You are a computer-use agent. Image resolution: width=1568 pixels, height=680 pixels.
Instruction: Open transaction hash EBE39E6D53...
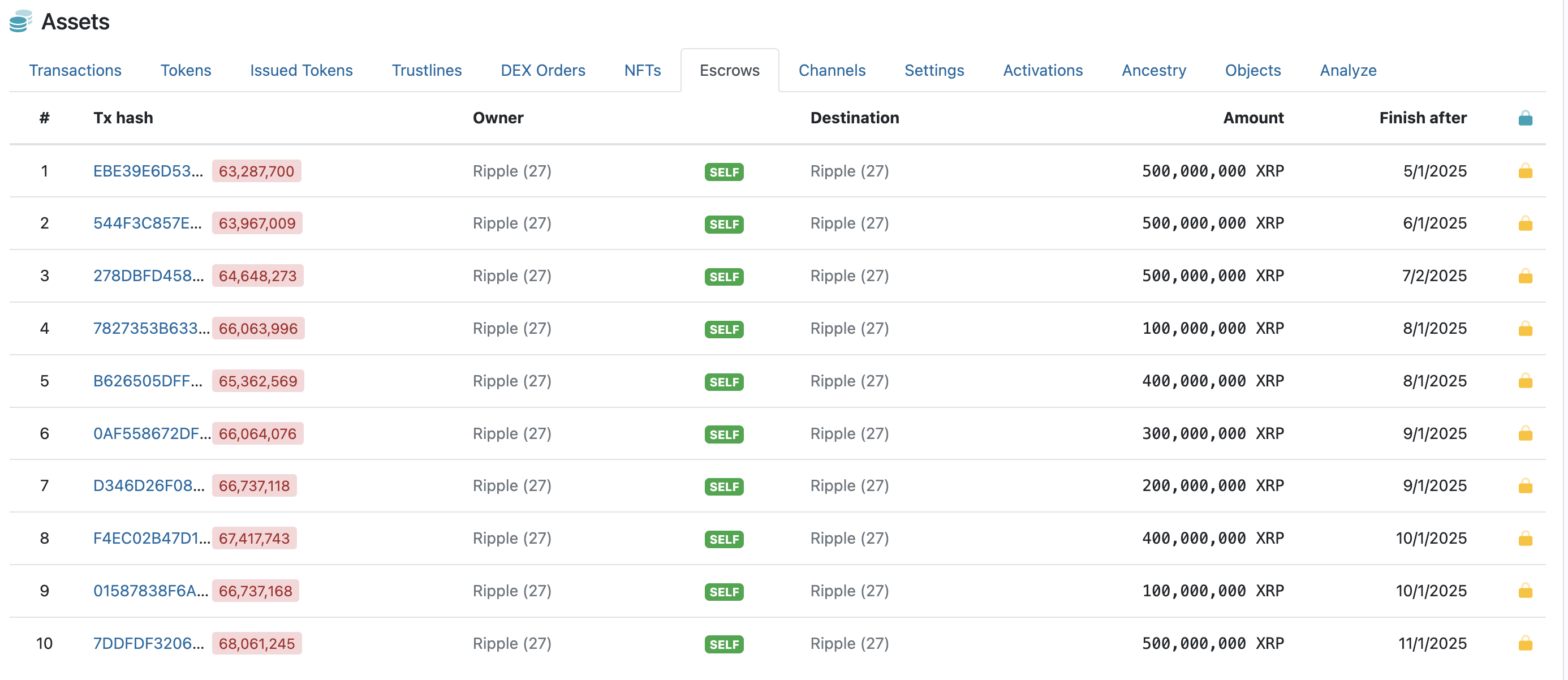point(148,171)
